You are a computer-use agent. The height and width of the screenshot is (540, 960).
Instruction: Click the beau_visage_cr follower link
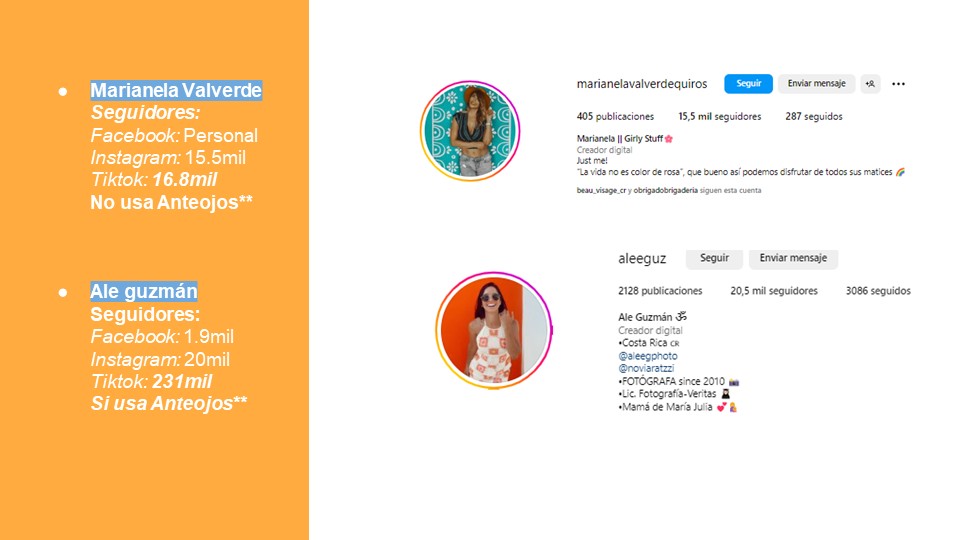(601, 190)
